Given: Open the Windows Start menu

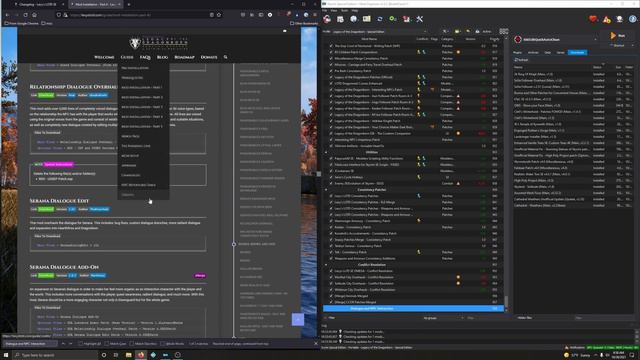Looking at the screenshot, I should click(x=5, y=355).
